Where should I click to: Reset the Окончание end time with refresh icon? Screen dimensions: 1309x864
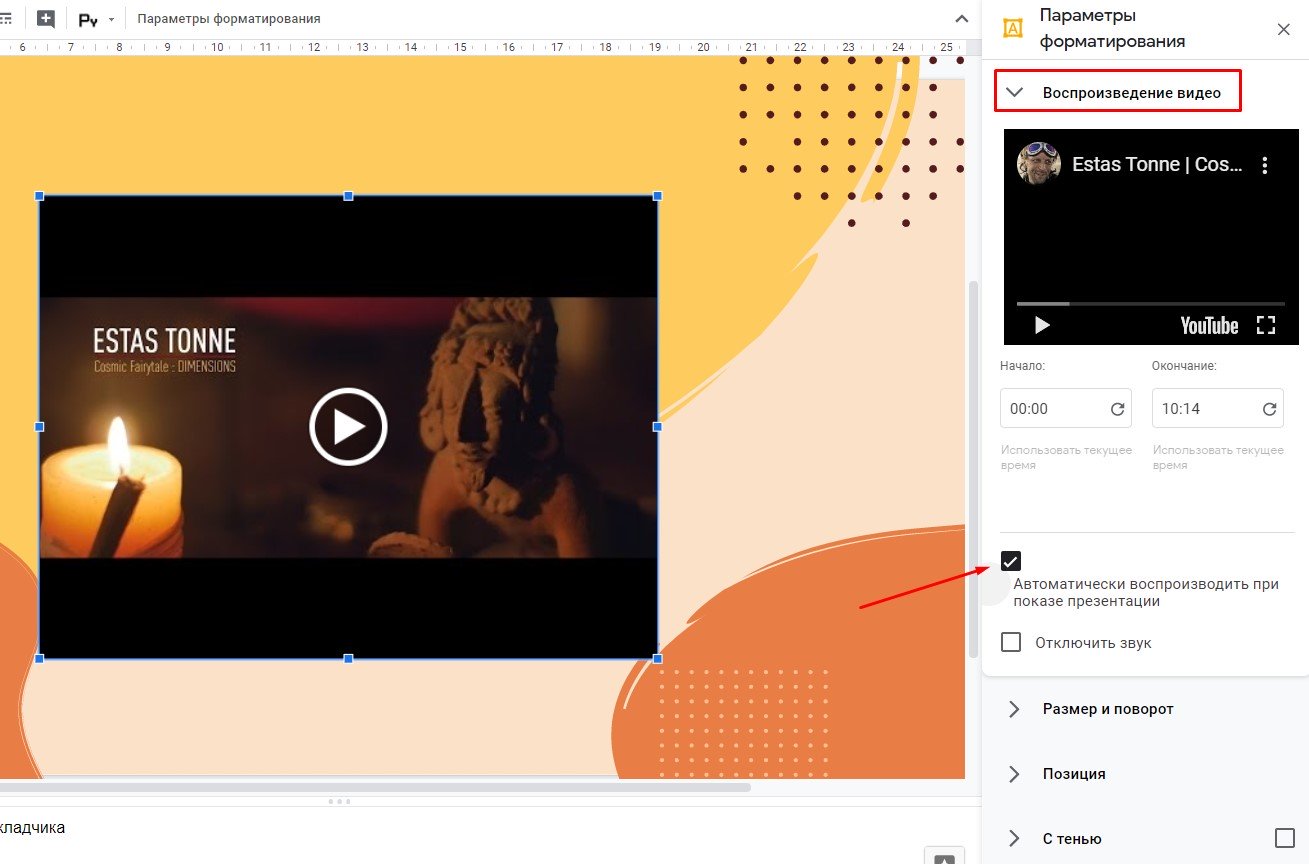point(1269,409)
